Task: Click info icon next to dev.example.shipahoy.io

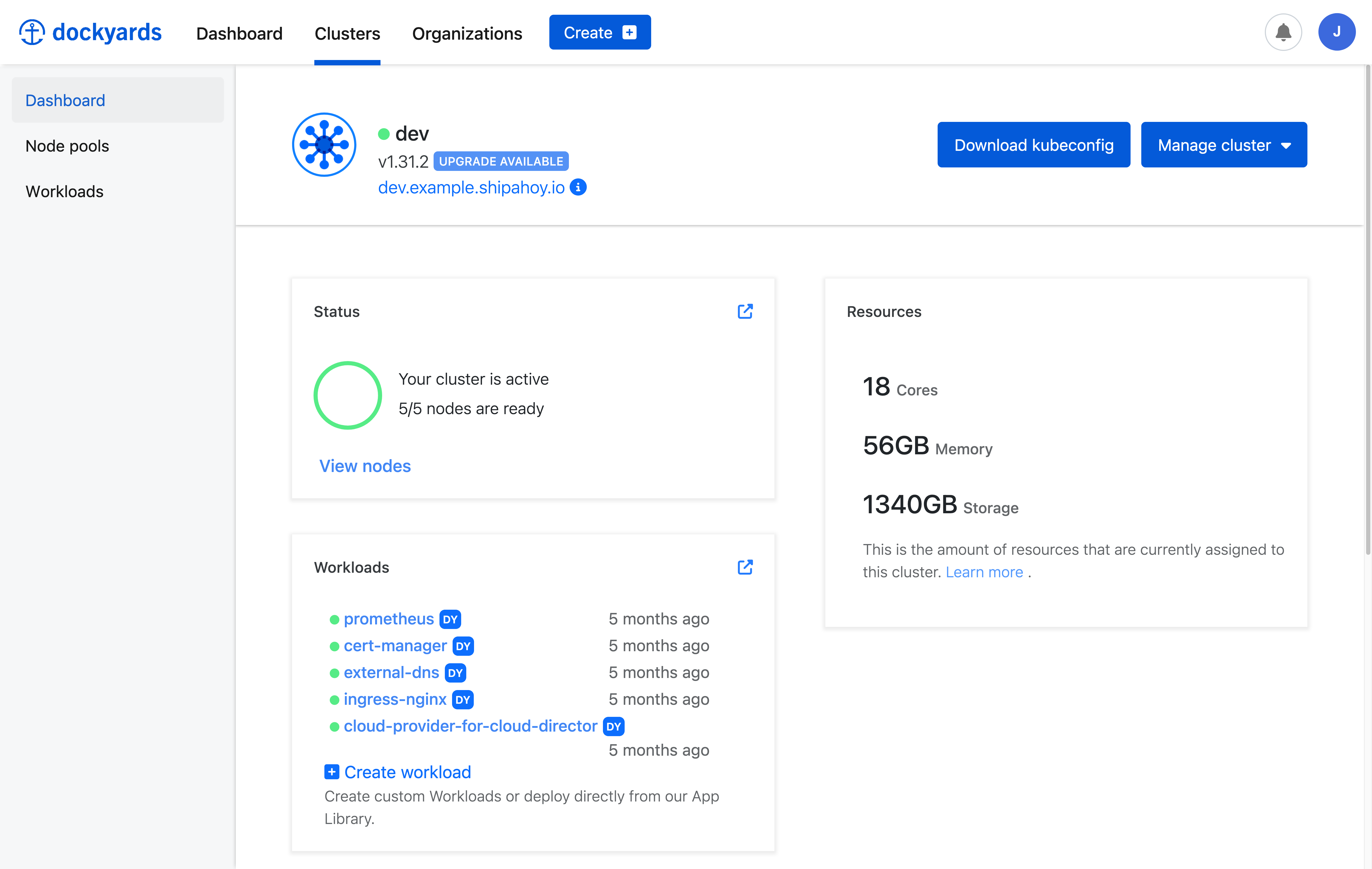Action: coord(578,187)
